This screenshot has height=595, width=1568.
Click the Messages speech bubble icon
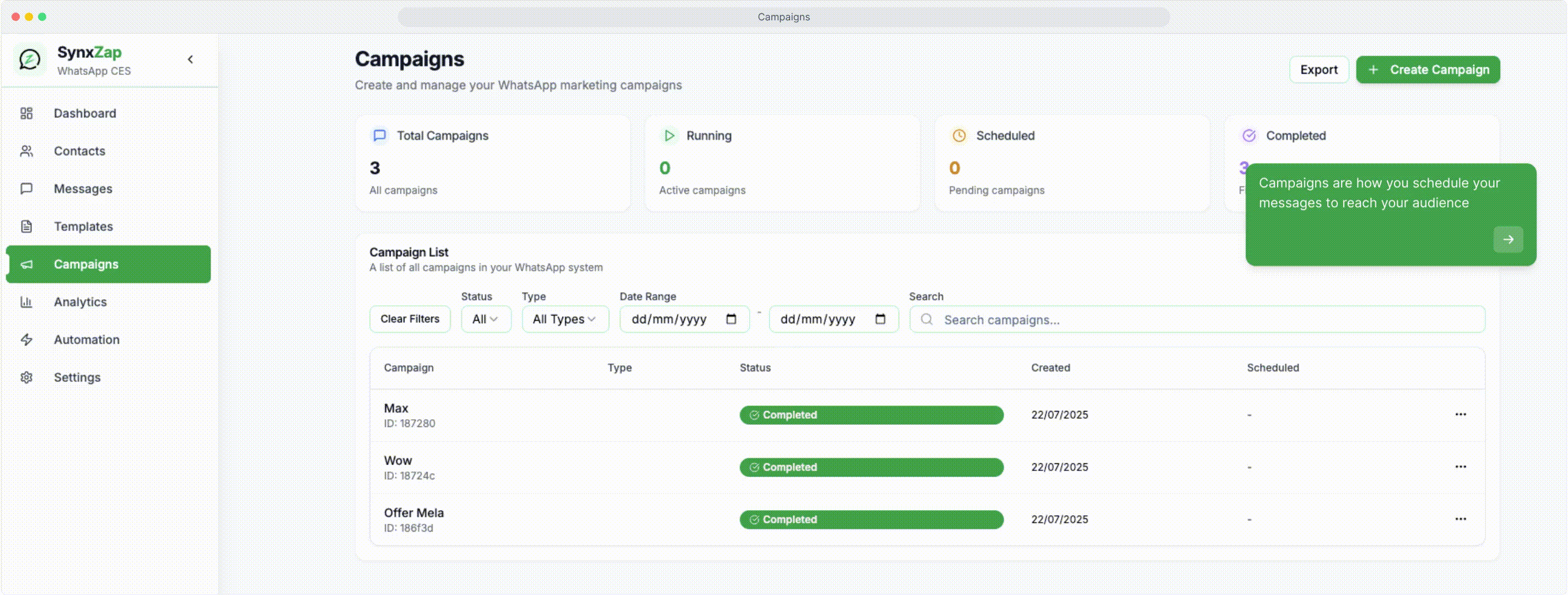point(26,188)
